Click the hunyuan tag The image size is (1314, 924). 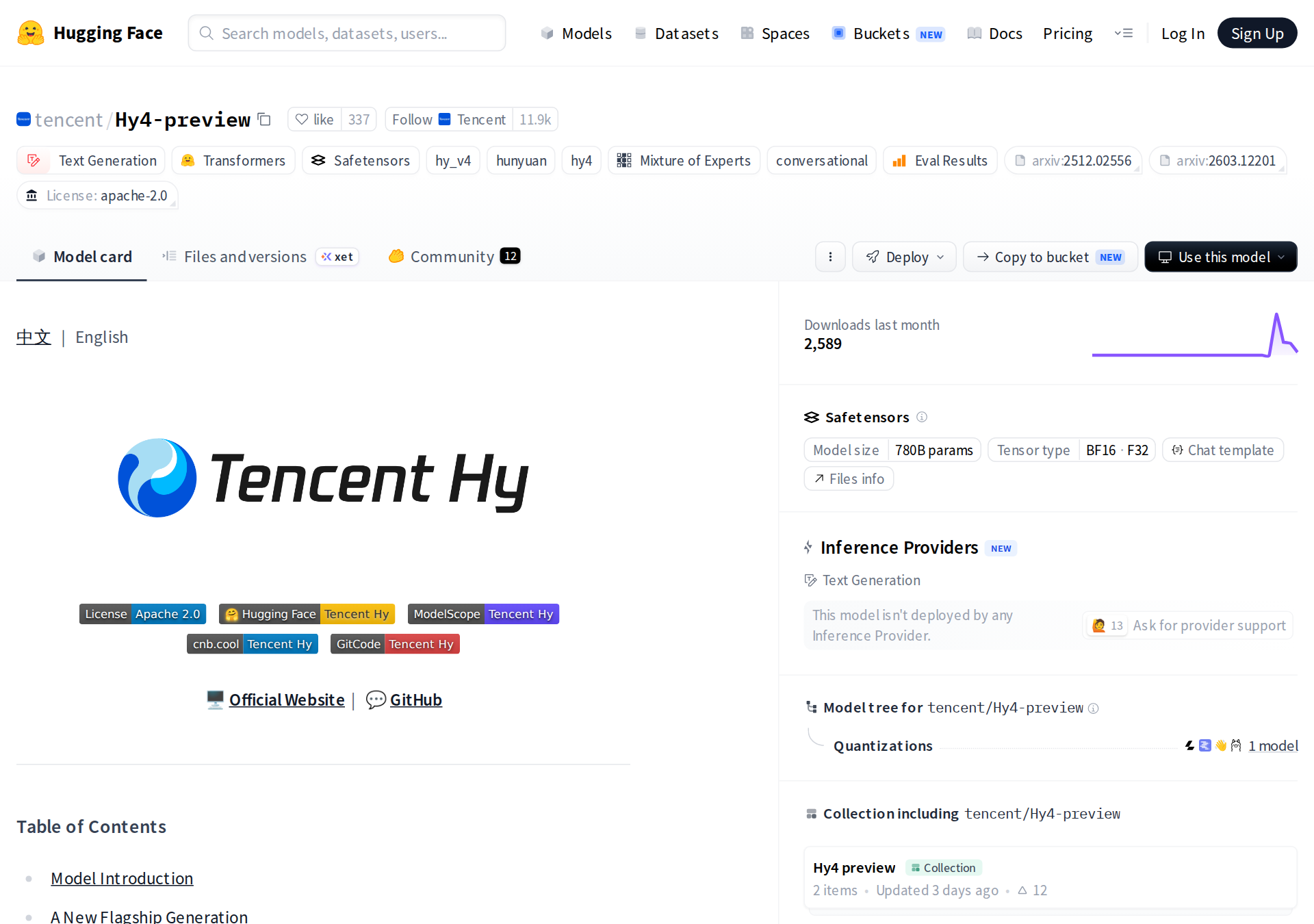[x=521, y=161]
